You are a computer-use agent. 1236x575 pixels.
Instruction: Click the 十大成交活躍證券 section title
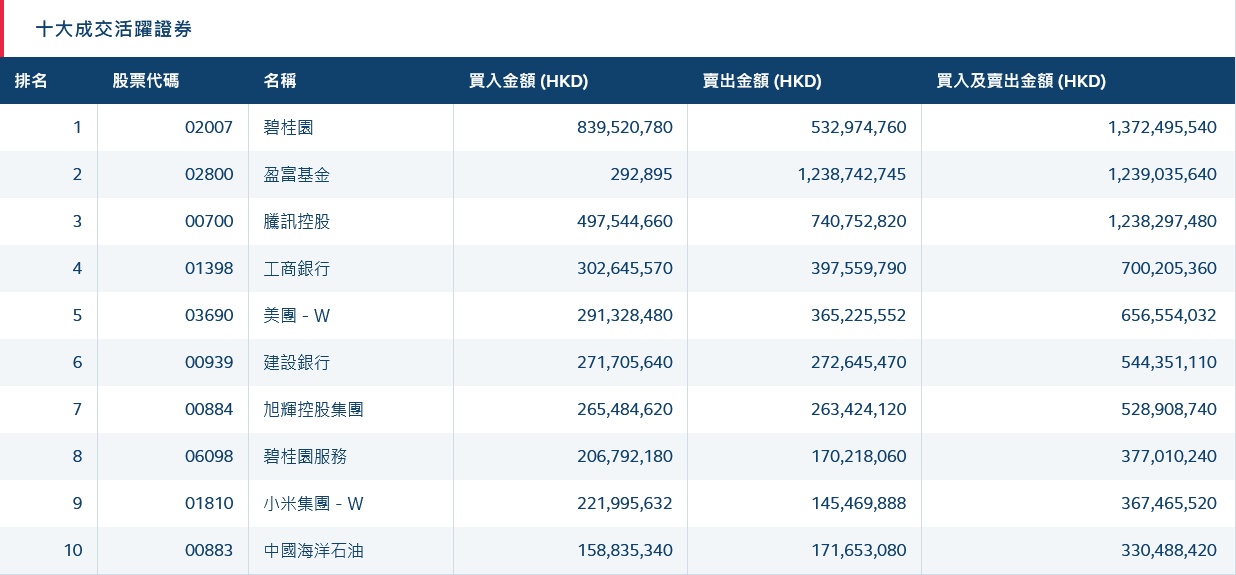click(114, 29)
